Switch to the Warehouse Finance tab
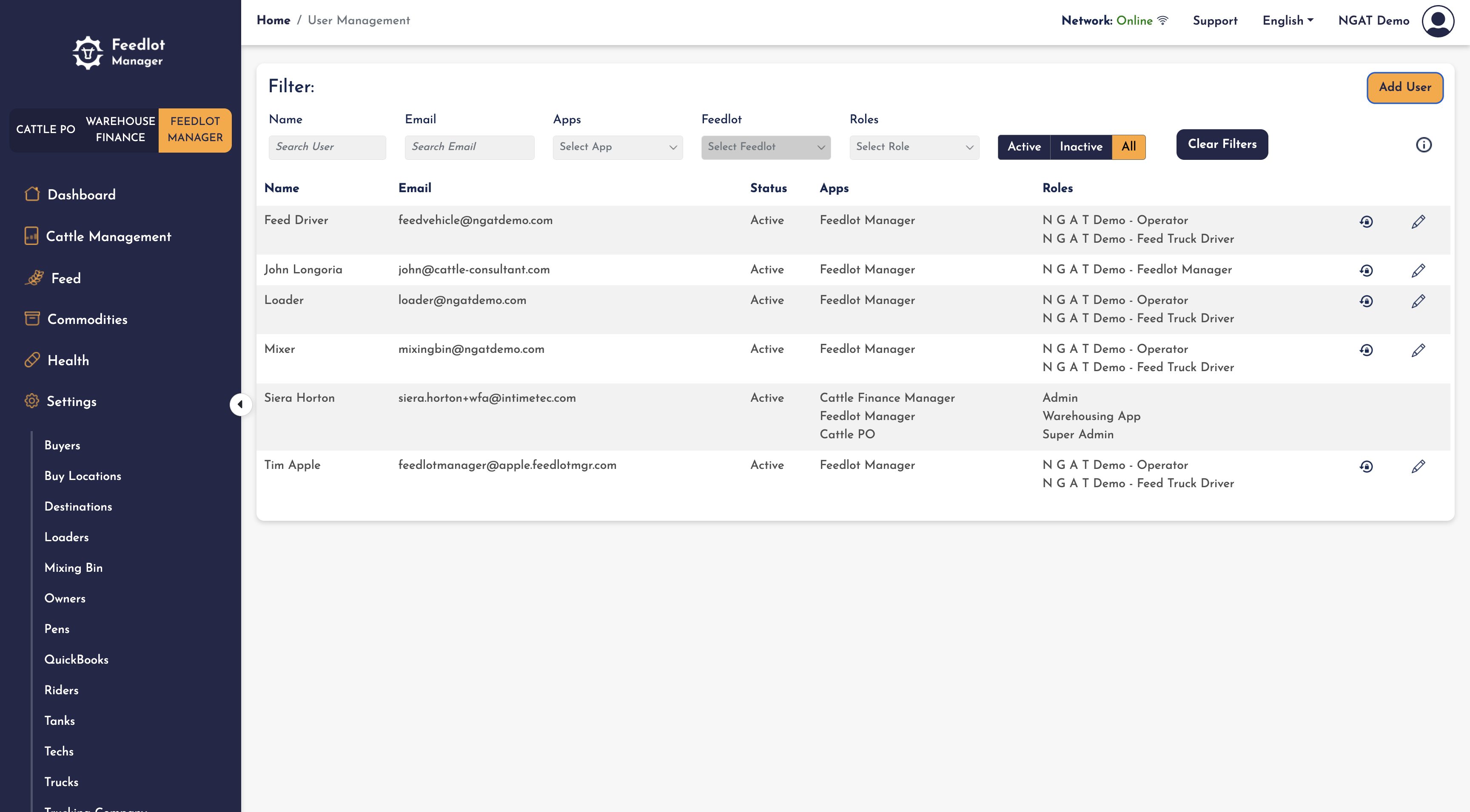This screenshot has width=1470, height=812. pyautogui.click(x=120, y=129)
